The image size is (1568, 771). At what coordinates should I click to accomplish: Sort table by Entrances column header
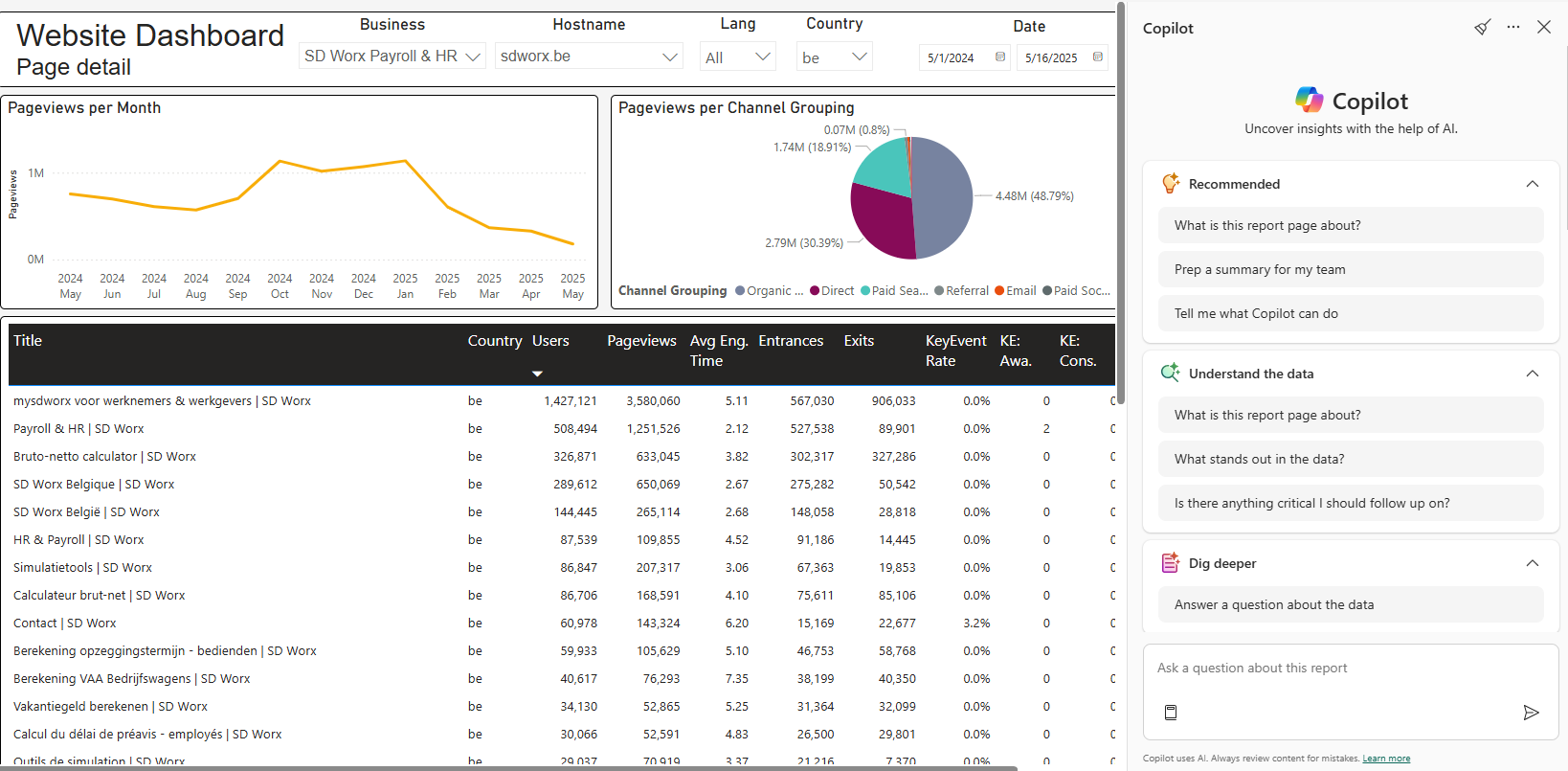(791, 341)
